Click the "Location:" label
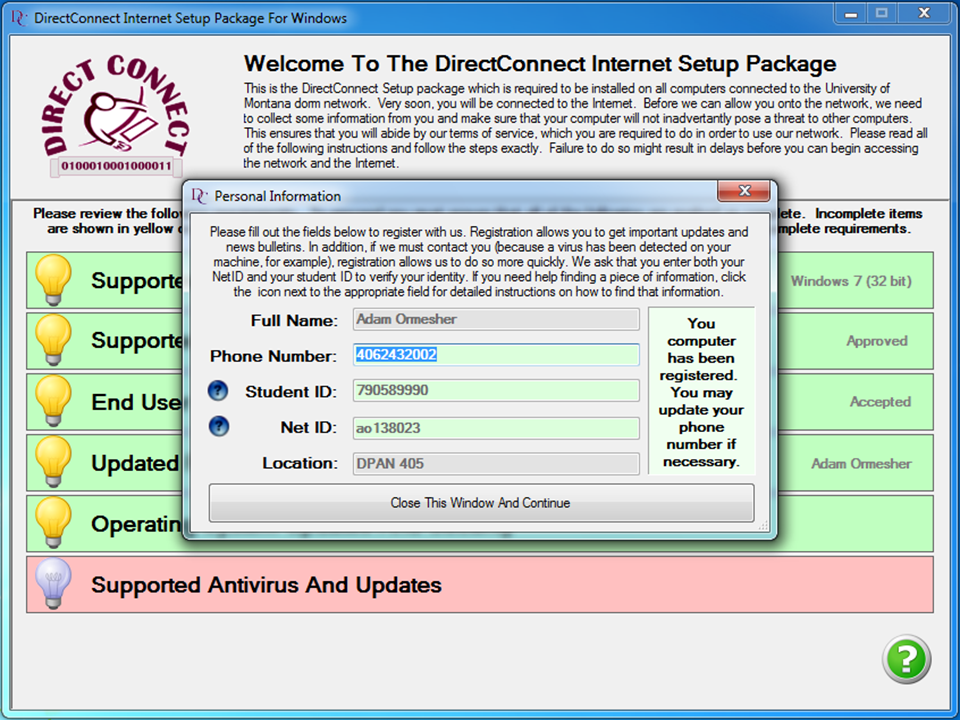Screen dimensions: 960x720 (x=300, y=463)
